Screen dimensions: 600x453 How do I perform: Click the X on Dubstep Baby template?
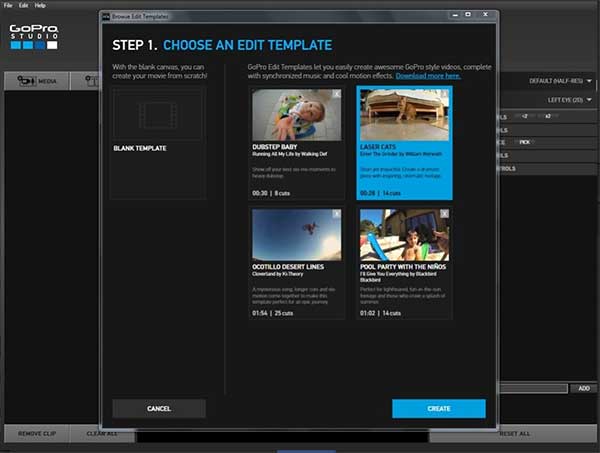coord(337,94)
